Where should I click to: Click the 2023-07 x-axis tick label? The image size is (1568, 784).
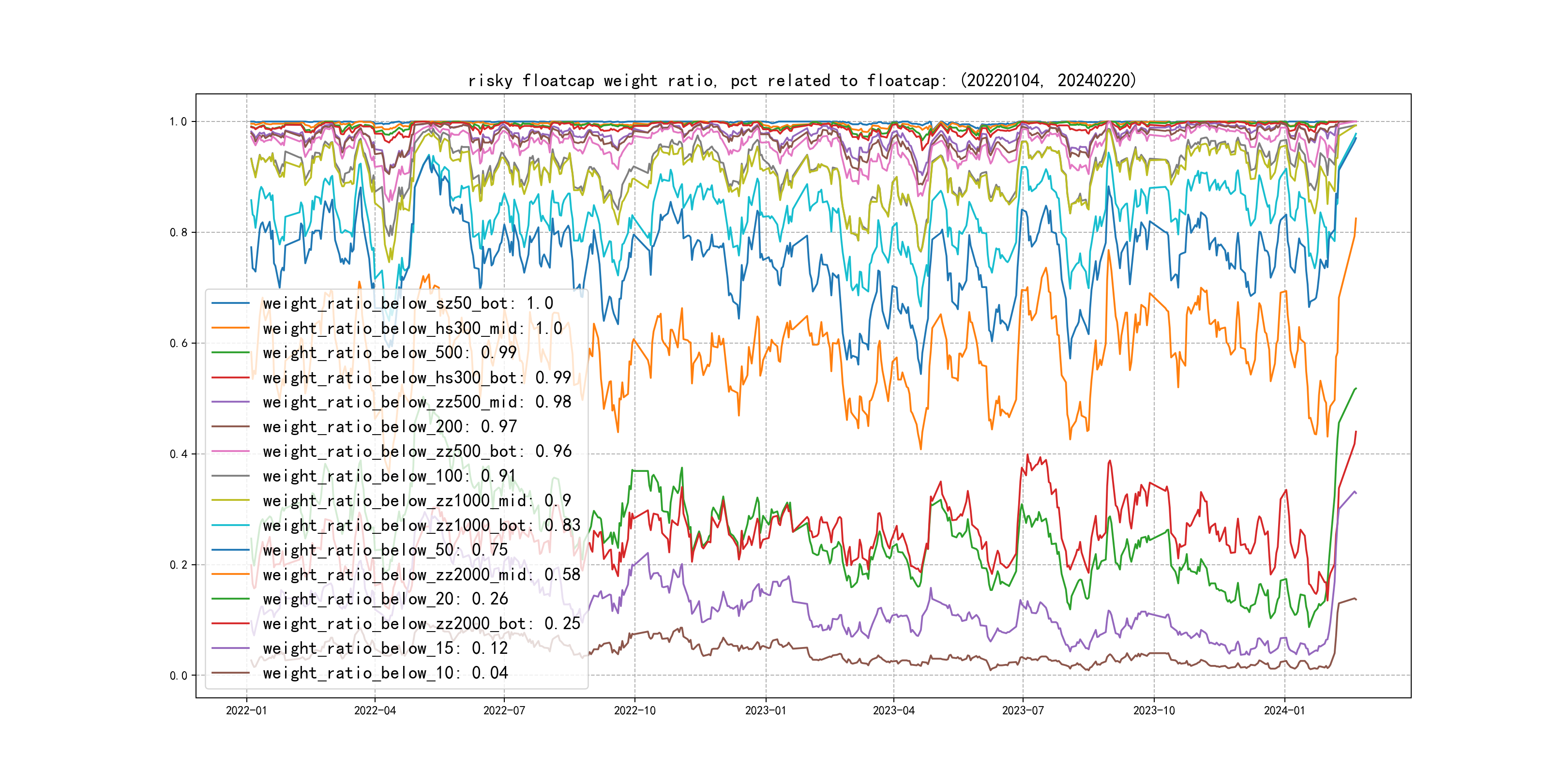click(x=1023, y=710)
